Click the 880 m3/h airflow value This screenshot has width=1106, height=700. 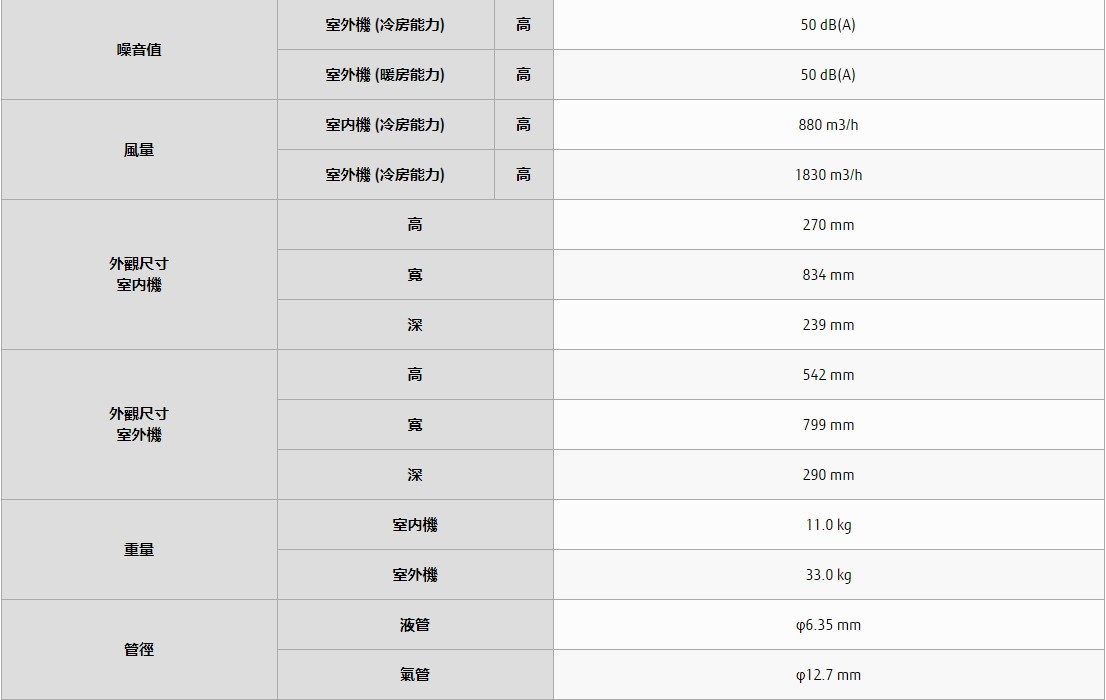[828, 125]
